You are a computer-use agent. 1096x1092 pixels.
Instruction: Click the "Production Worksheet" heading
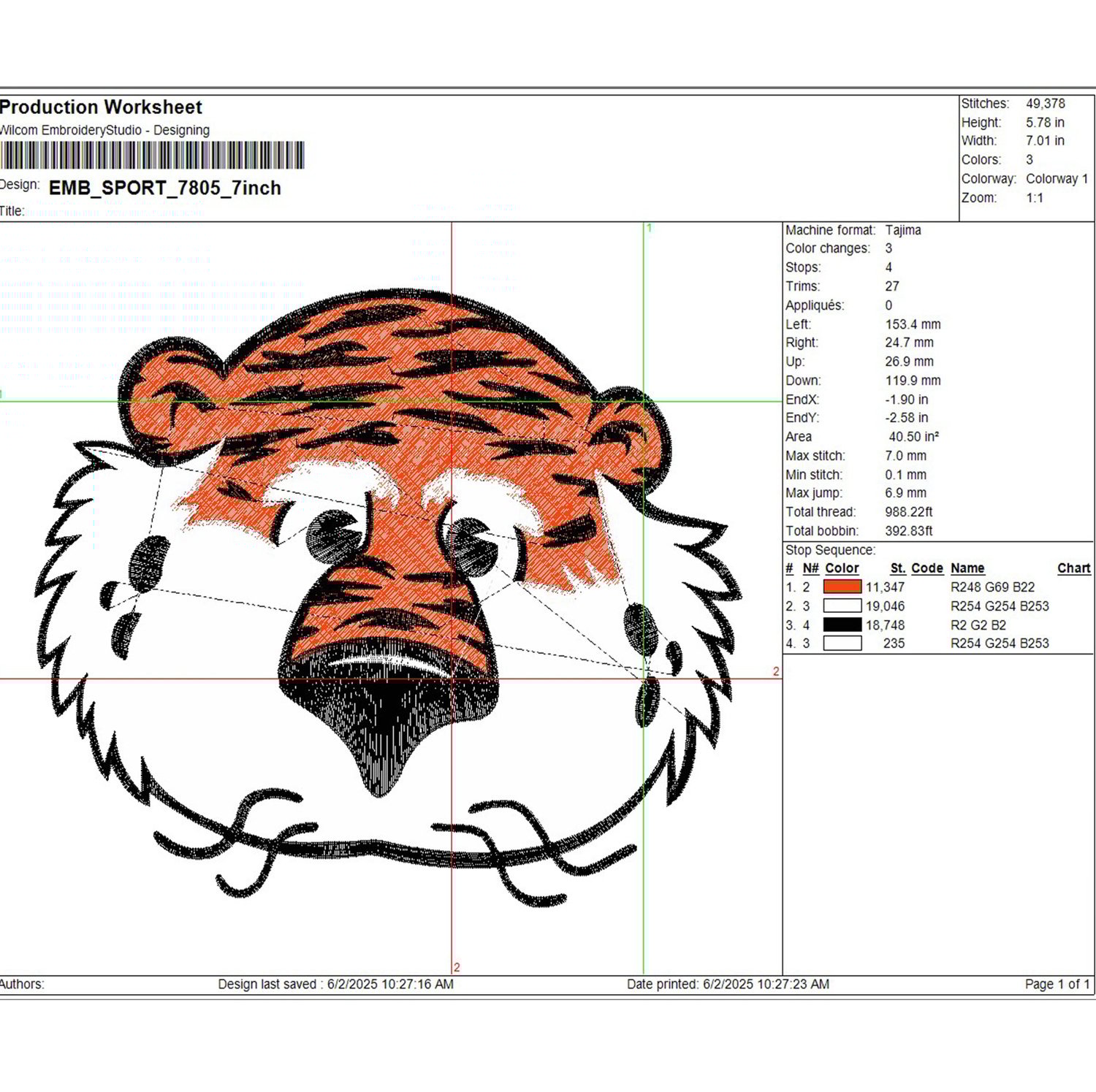(101, 107)
